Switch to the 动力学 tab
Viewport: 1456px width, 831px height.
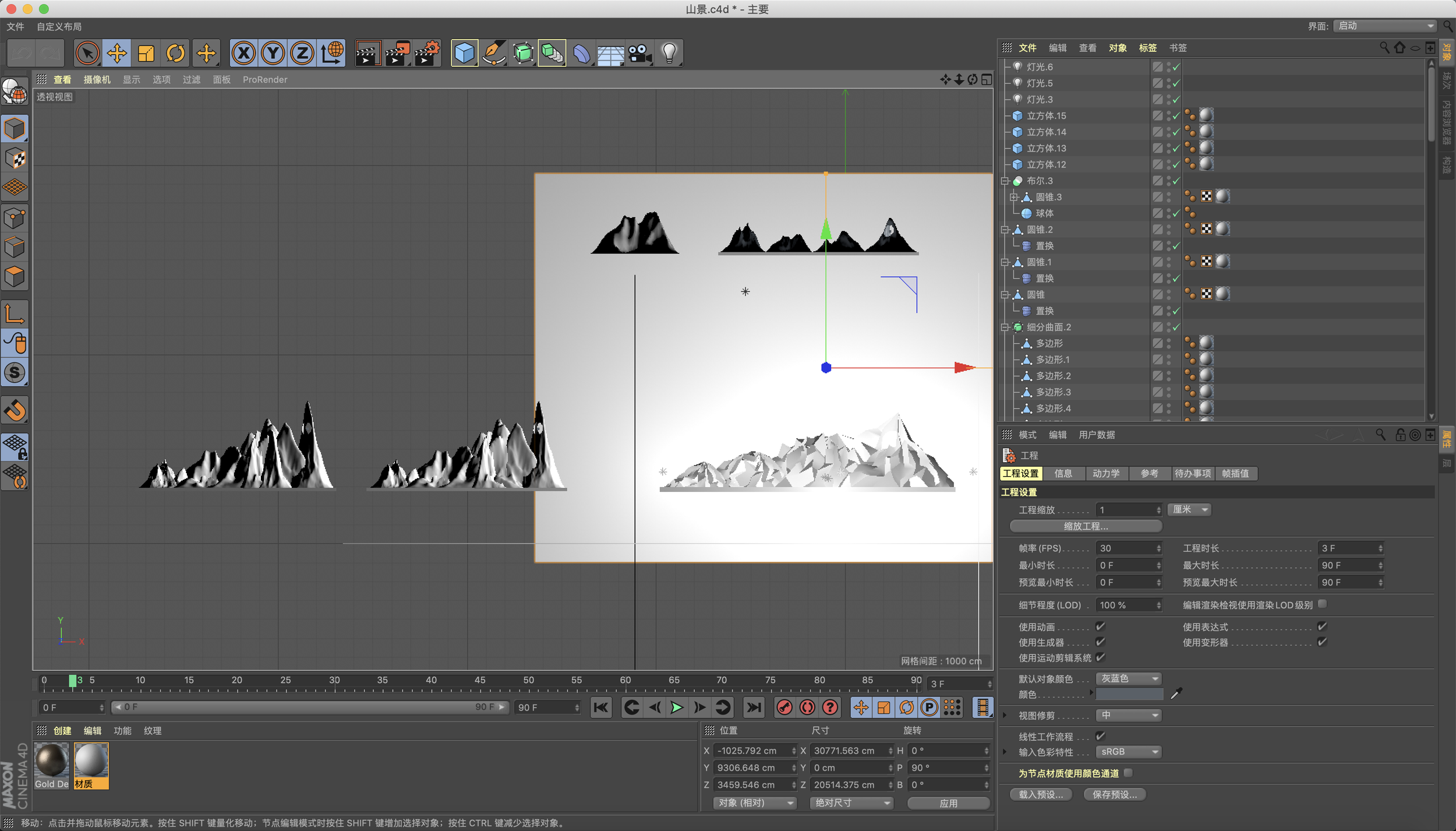(x=1106, y=474)
